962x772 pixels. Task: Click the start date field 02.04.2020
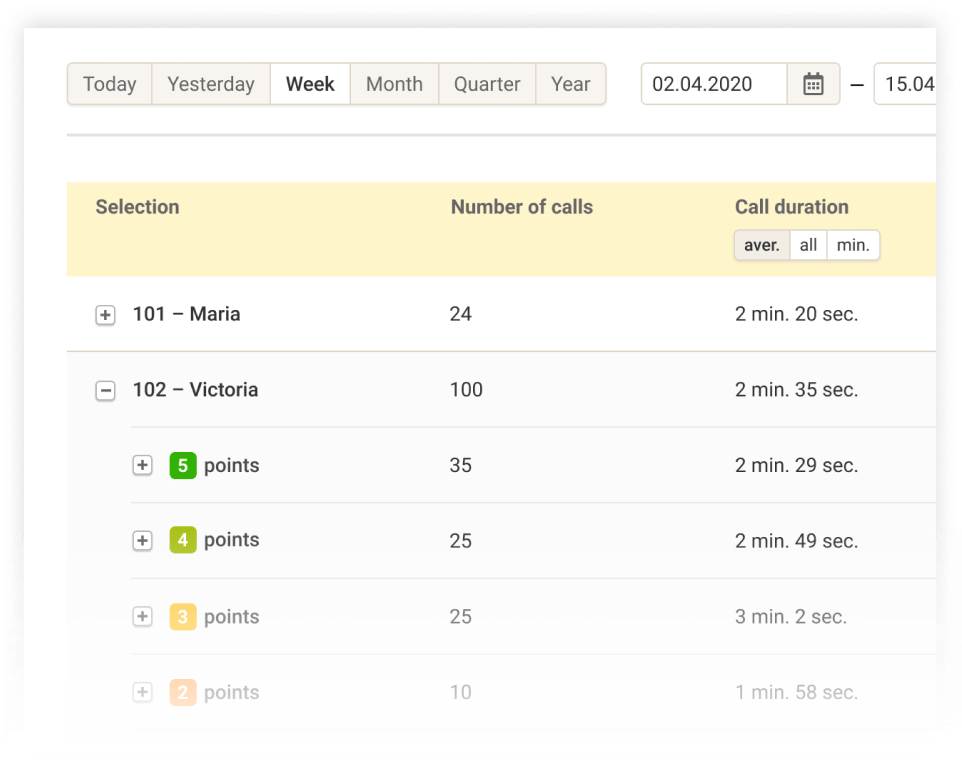(714, 85)
